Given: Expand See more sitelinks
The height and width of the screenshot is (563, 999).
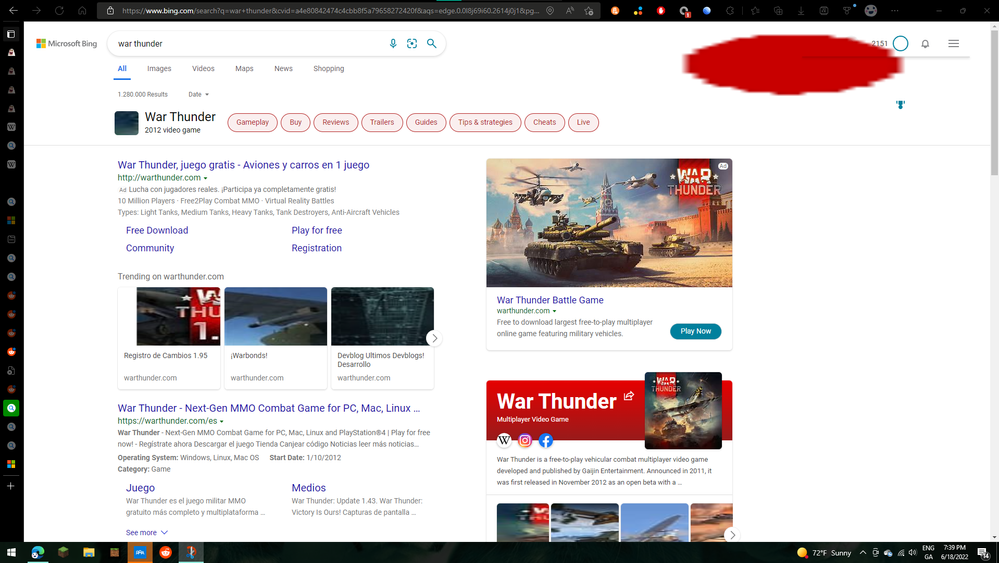Looking at the screenshot, I should coord(147,532).
